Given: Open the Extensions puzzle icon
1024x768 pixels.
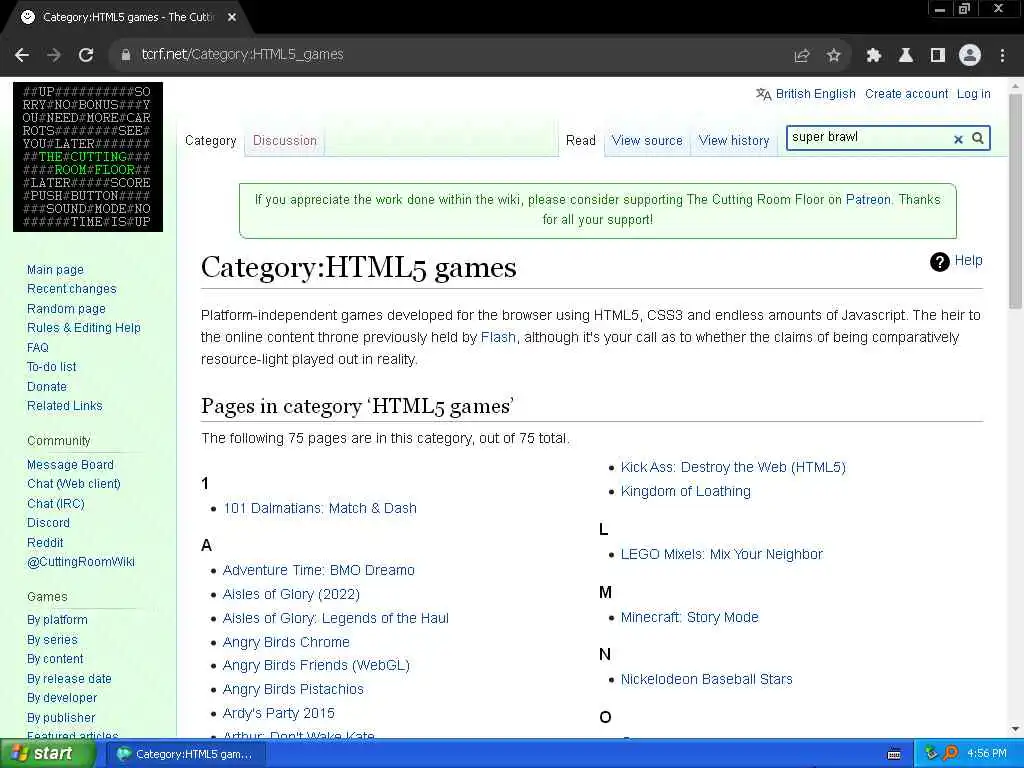Looking at the screenshot, I should coord(874,56).
